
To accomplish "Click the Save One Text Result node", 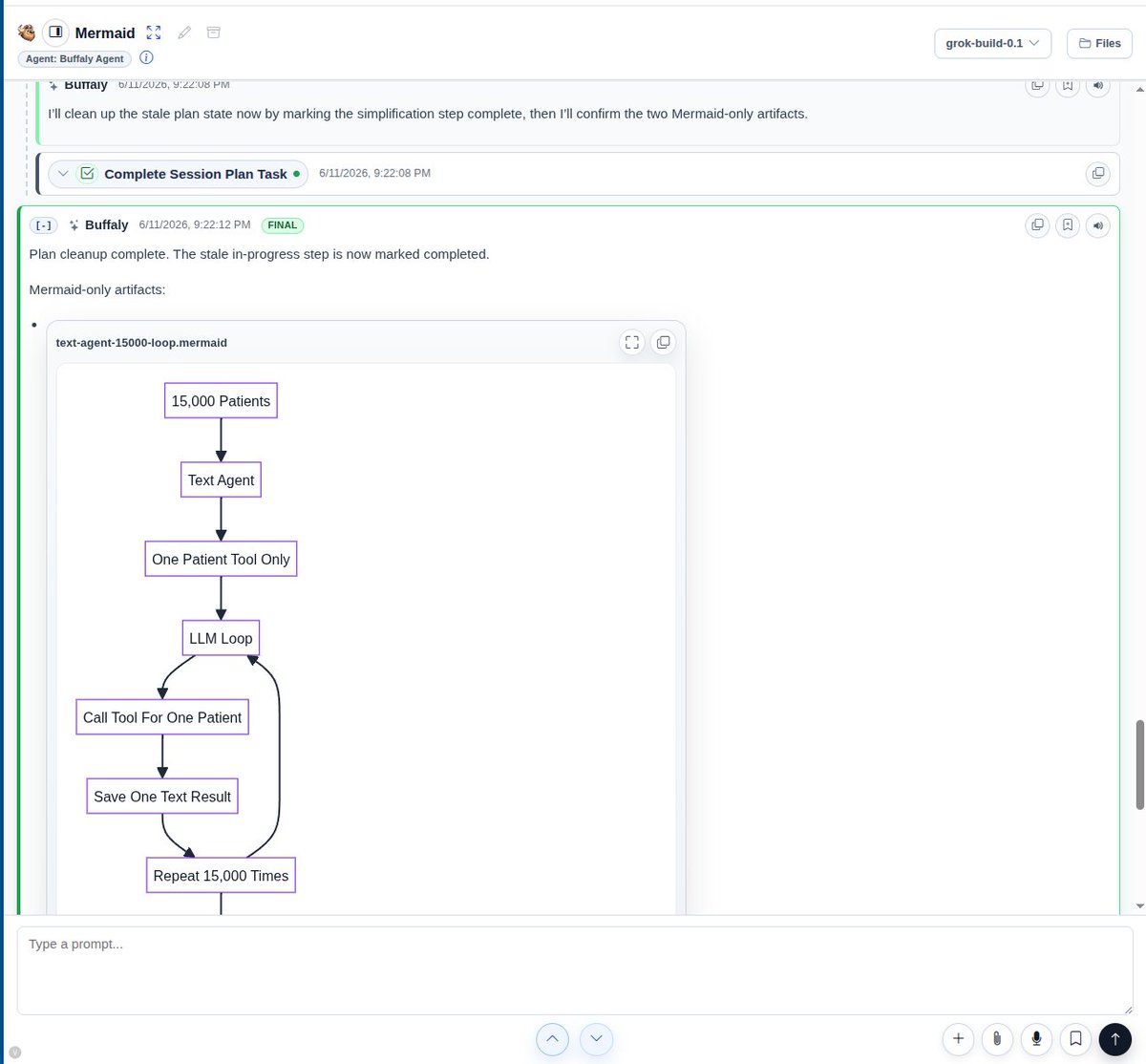I will coord(162,797).
